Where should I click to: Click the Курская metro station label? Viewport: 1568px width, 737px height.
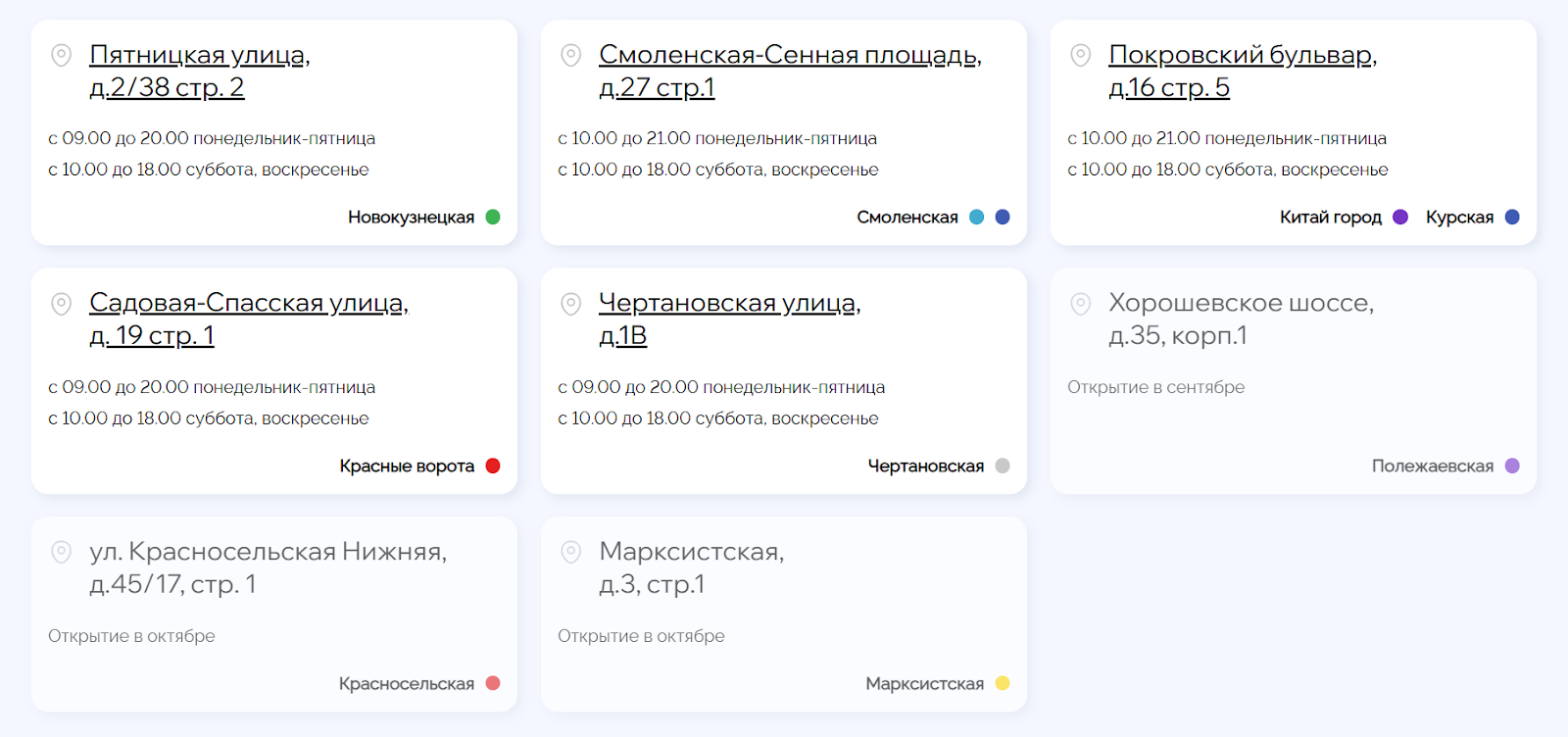pyautogui.click(x=1459, y=218)
